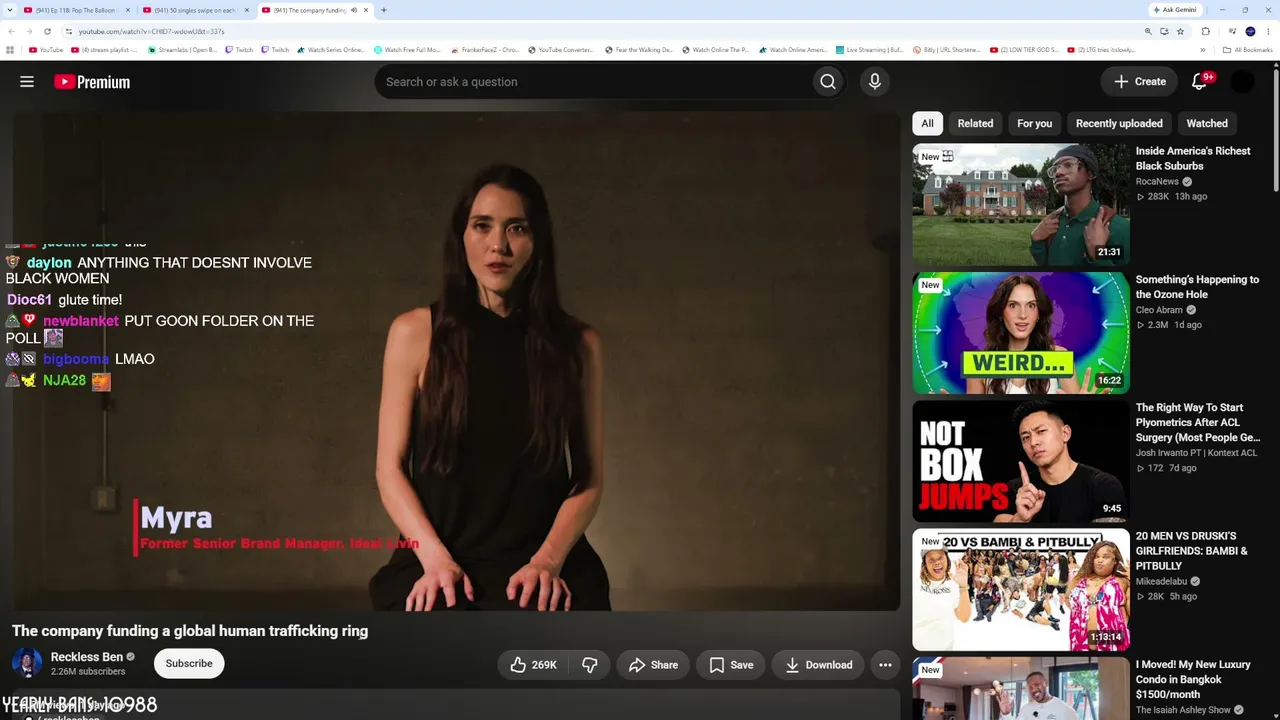Reload the page in browser
The image size is (1280, 720).
(47, 31)
